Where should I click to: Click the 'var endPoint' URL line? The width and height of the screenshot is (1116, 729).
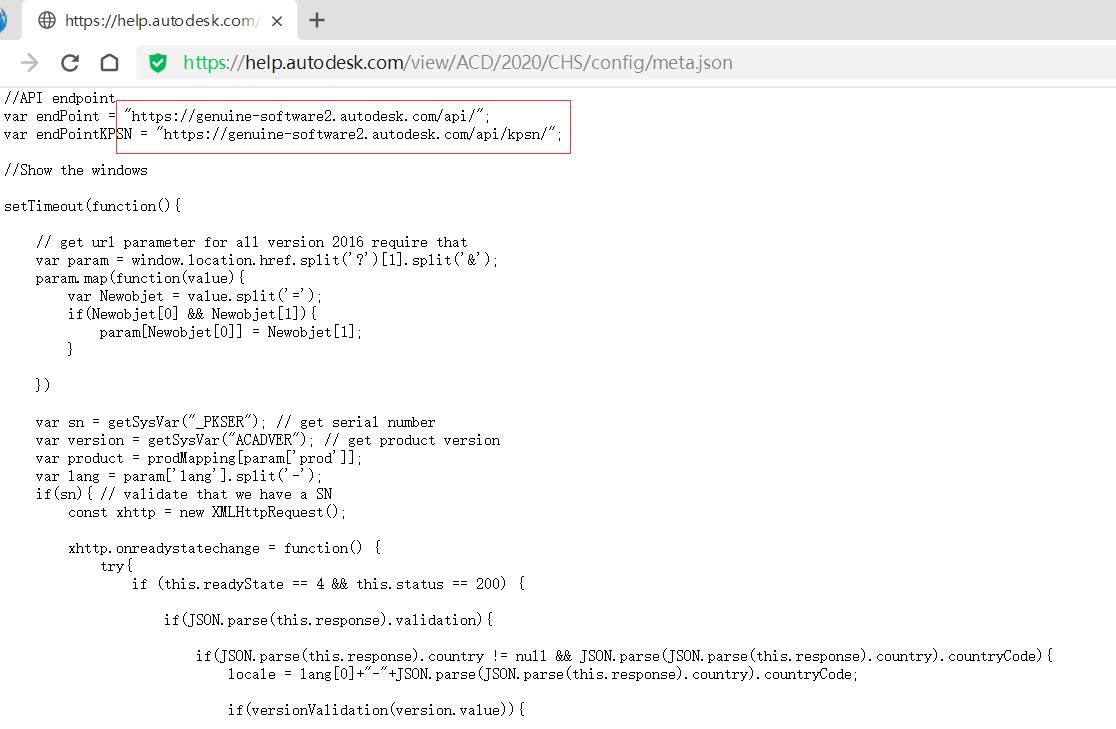(x=246, y=116)
